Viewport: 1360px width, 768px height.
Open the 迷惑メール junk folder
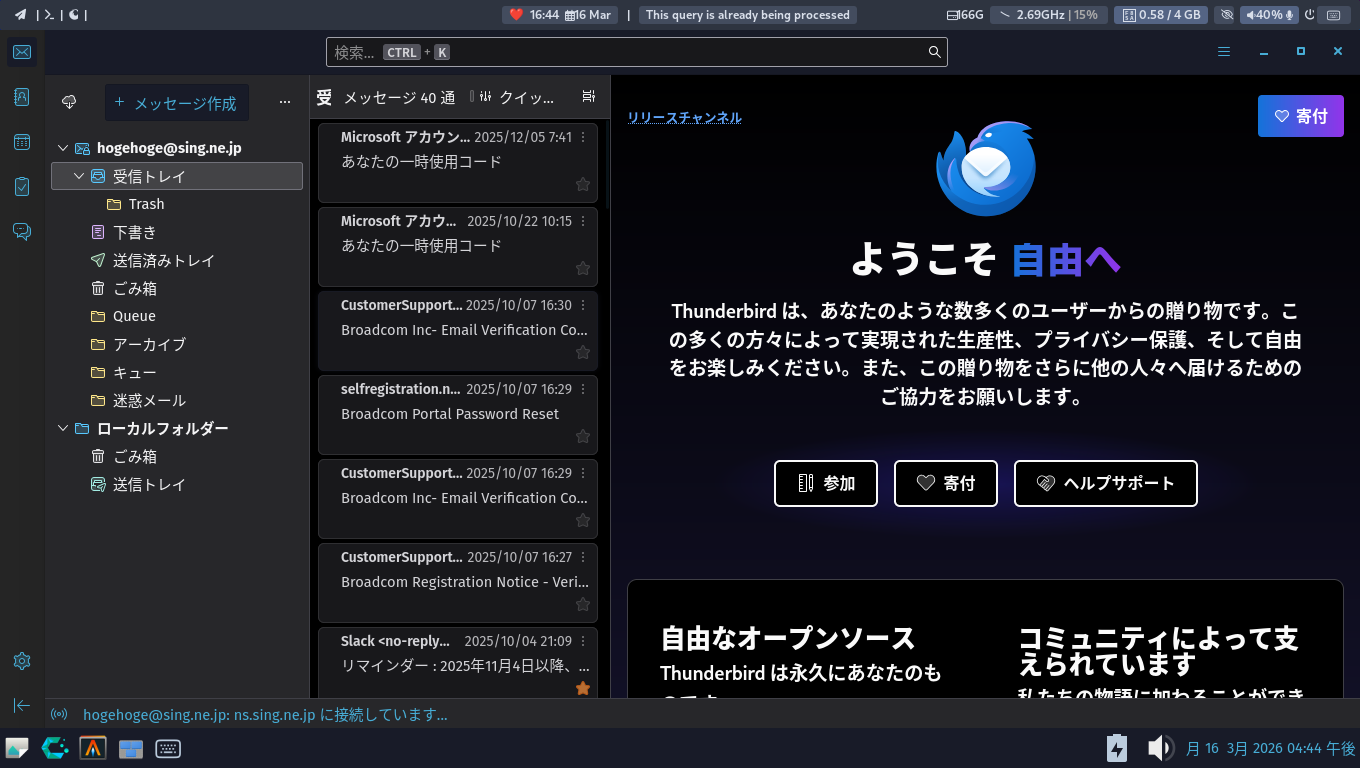pyautogui.click(x=177, y=400)
